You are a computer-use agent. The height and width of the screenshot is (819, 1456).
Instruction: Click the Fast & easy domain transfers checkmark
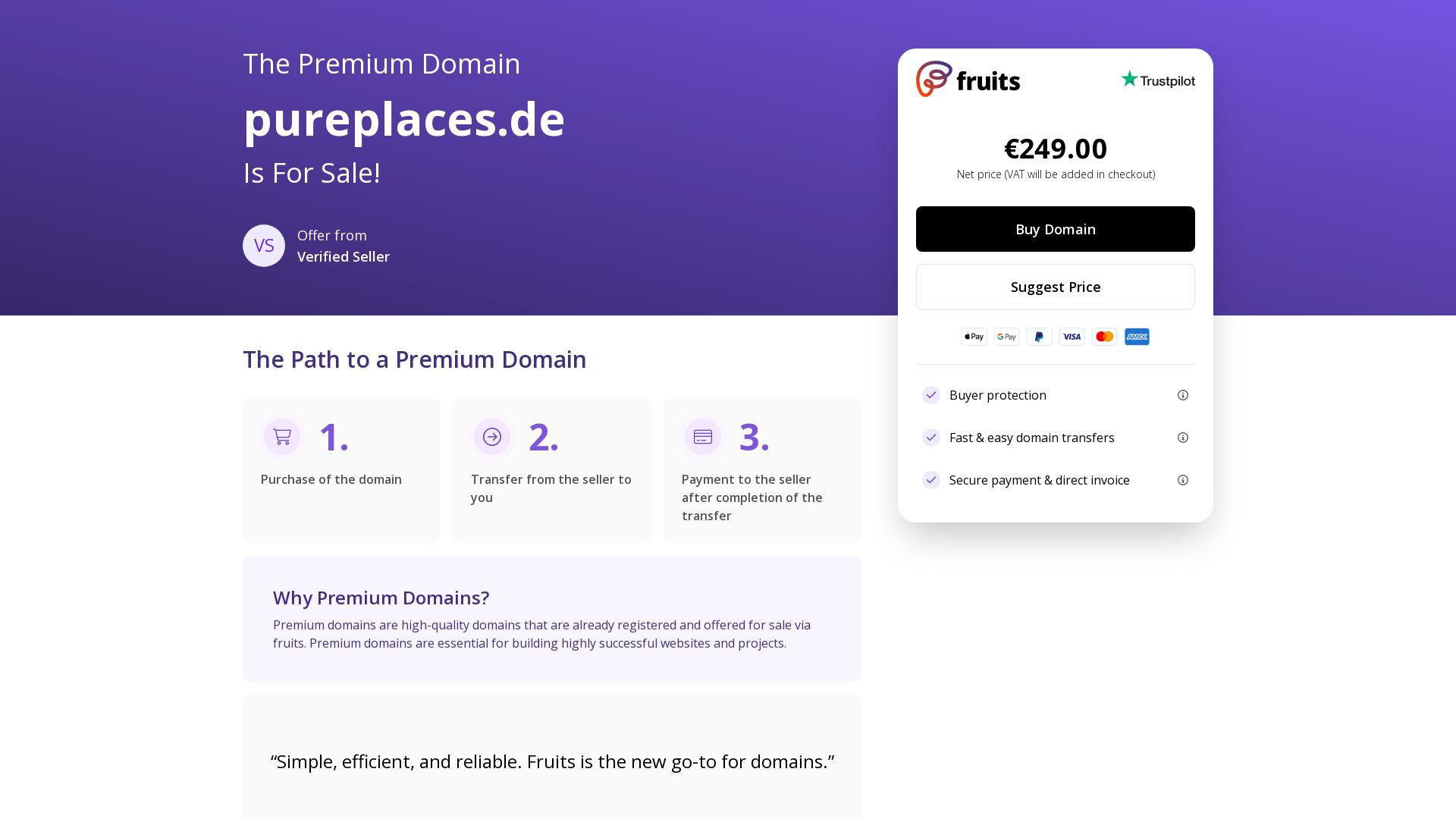tap(931, 438)
